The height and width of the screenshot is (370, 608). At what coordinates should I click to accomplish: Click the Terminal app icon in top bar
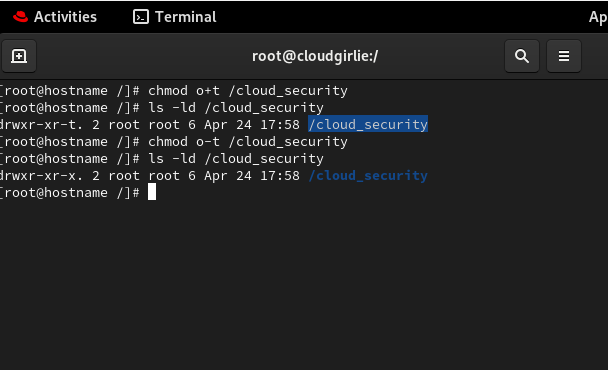(141, 17)
